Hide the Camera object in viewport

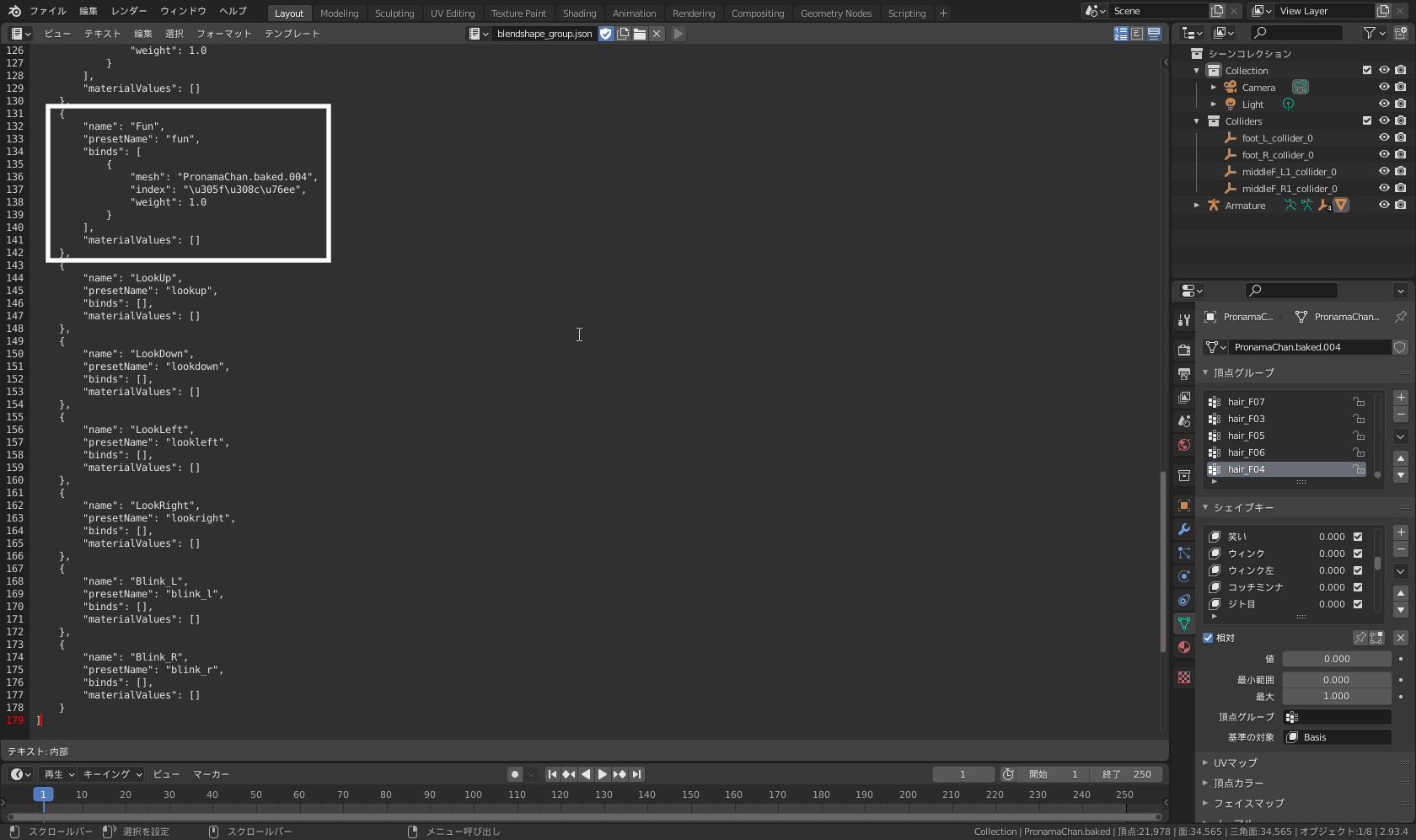point(1384,88)
